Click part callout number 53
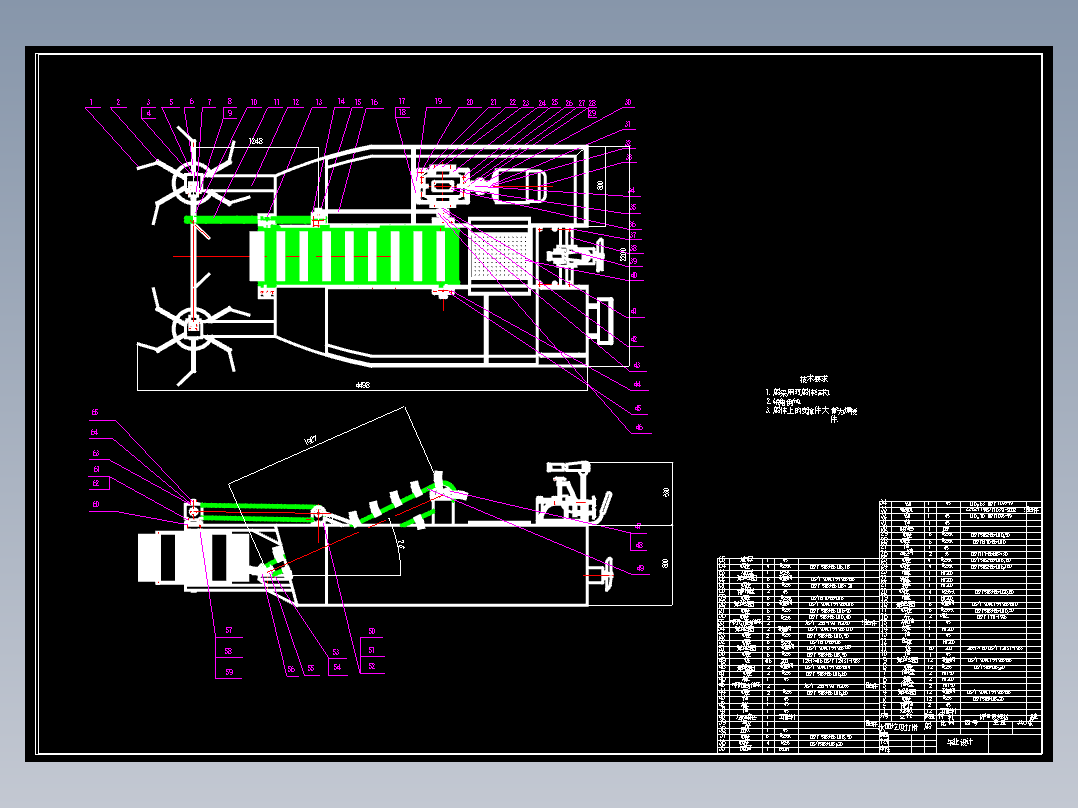 click(336, 653)
